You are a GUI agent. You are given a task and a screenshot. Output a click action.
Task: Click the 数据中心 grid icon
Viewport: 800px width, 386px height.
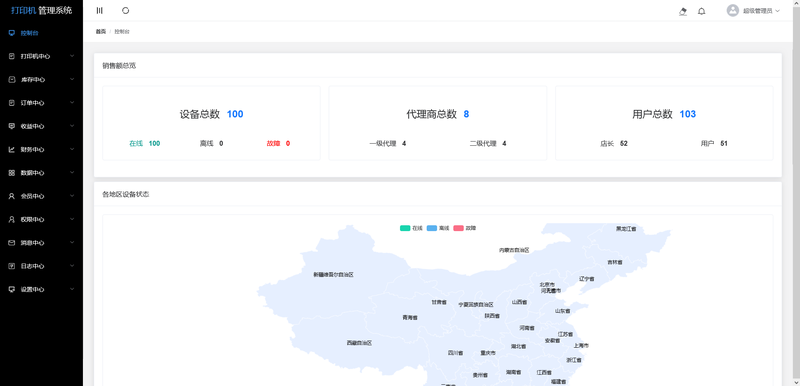coord(12,173)
